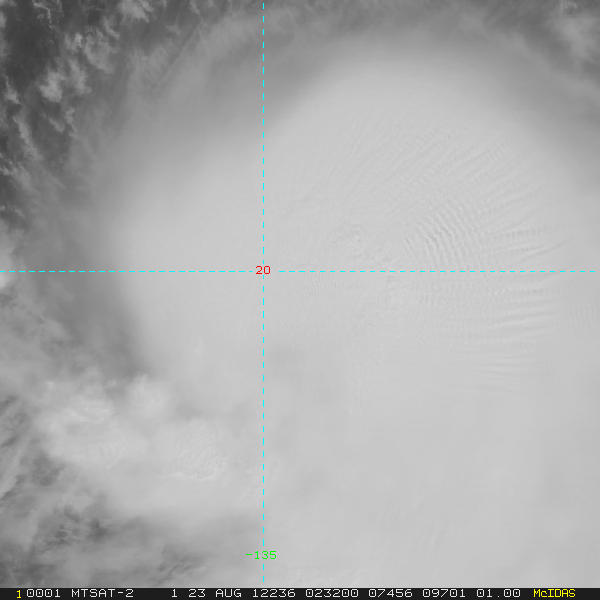Click the yellow 1 frame indicator
This screenshot has height=600, width=600.
click(x=19, y=594)
